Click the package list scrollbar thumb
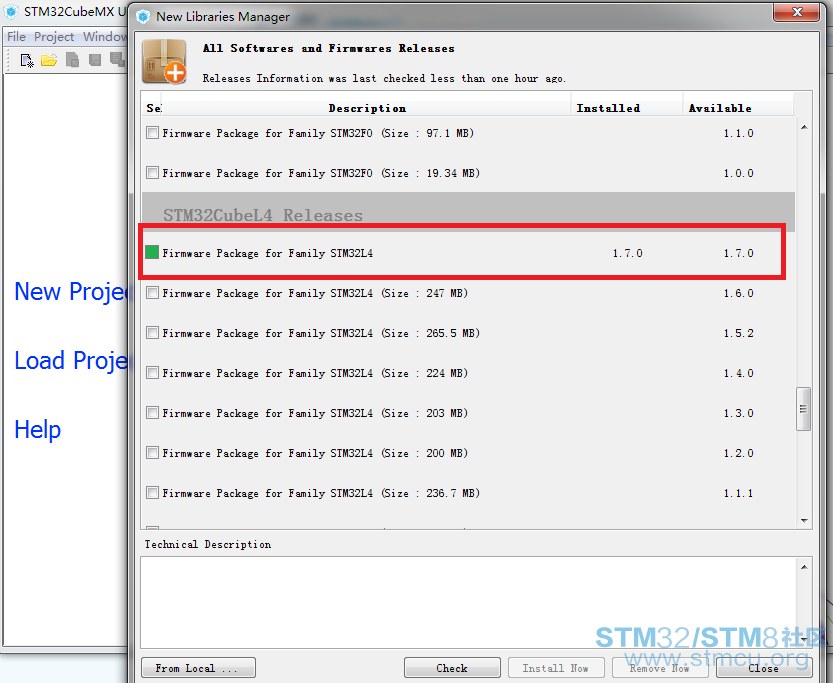 [x=803, y=409]
